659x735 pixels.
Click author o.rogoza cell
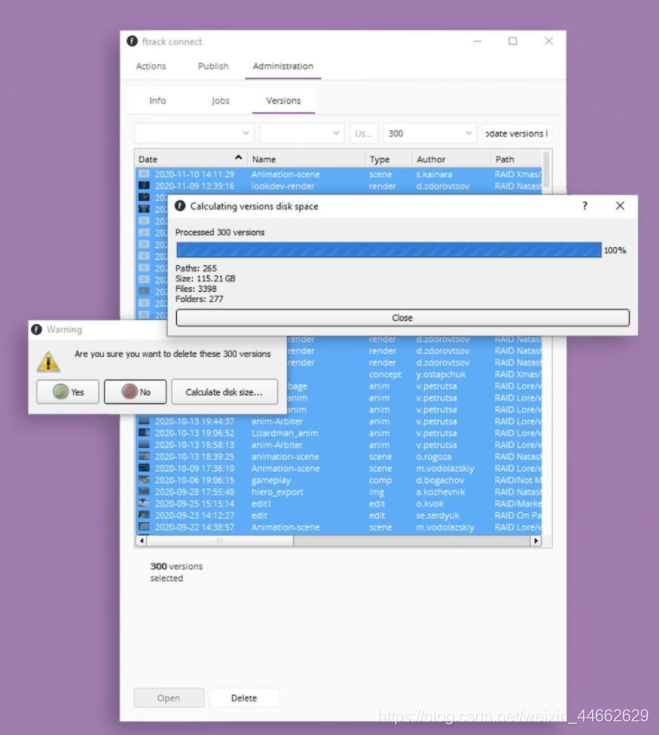point(434,457)
